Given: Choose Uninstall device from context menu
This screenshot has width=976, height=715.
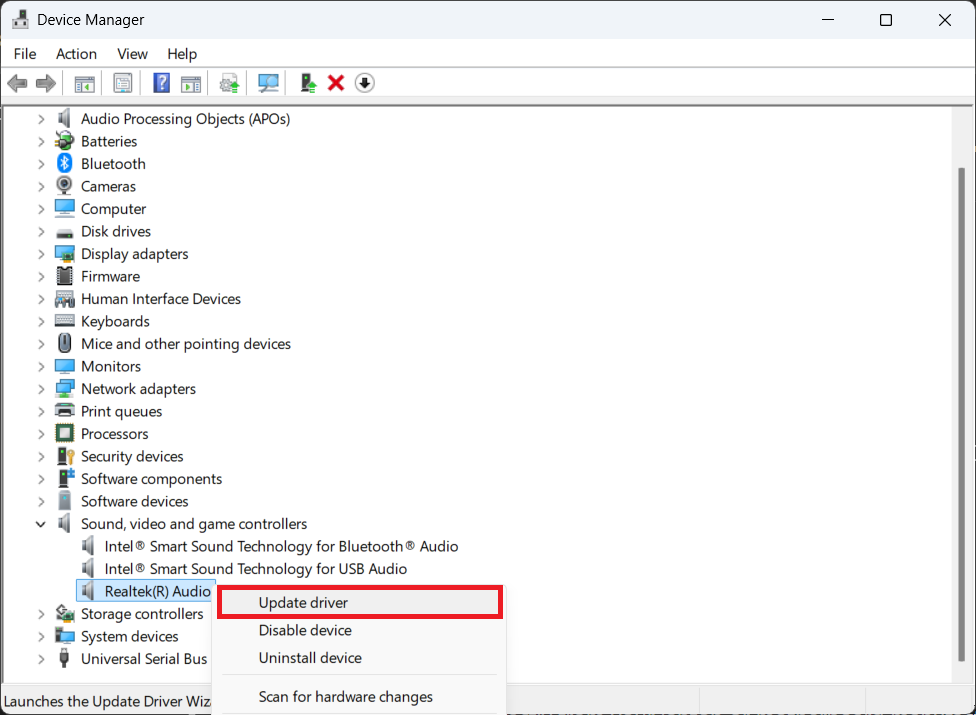Looking at the screenshot, I should coord(310,658).
